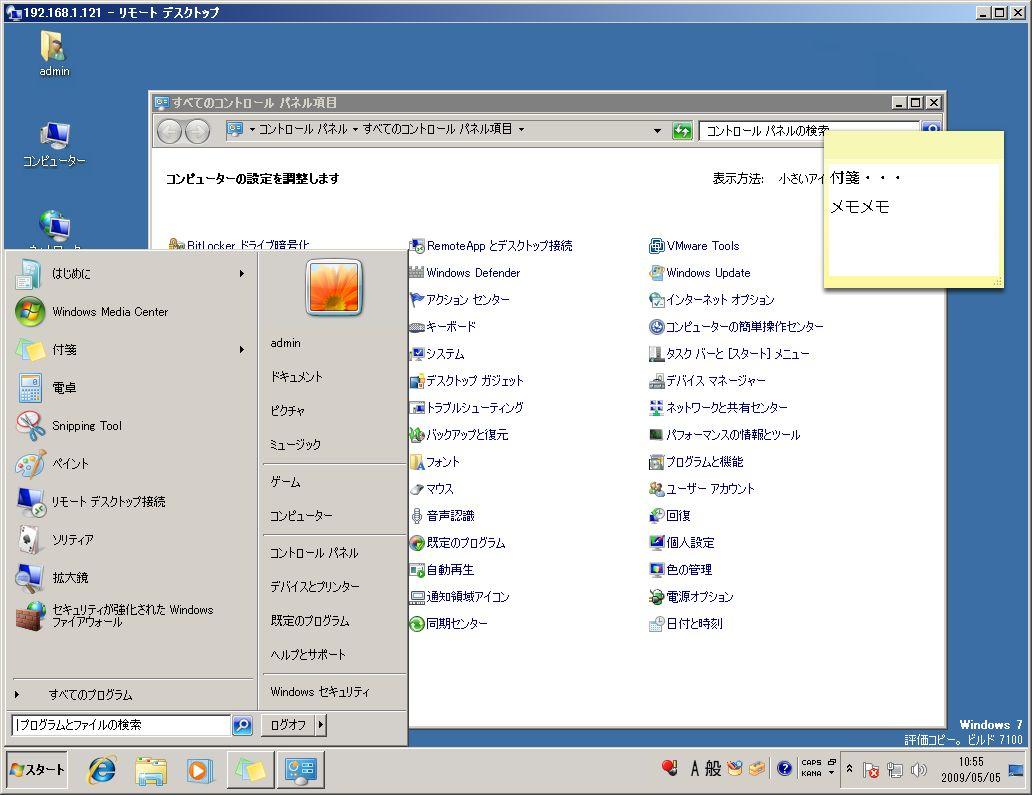The image size is (1032, 795).
Task: Open the ログオフ options arrow
Action: (x=321, y=725)
